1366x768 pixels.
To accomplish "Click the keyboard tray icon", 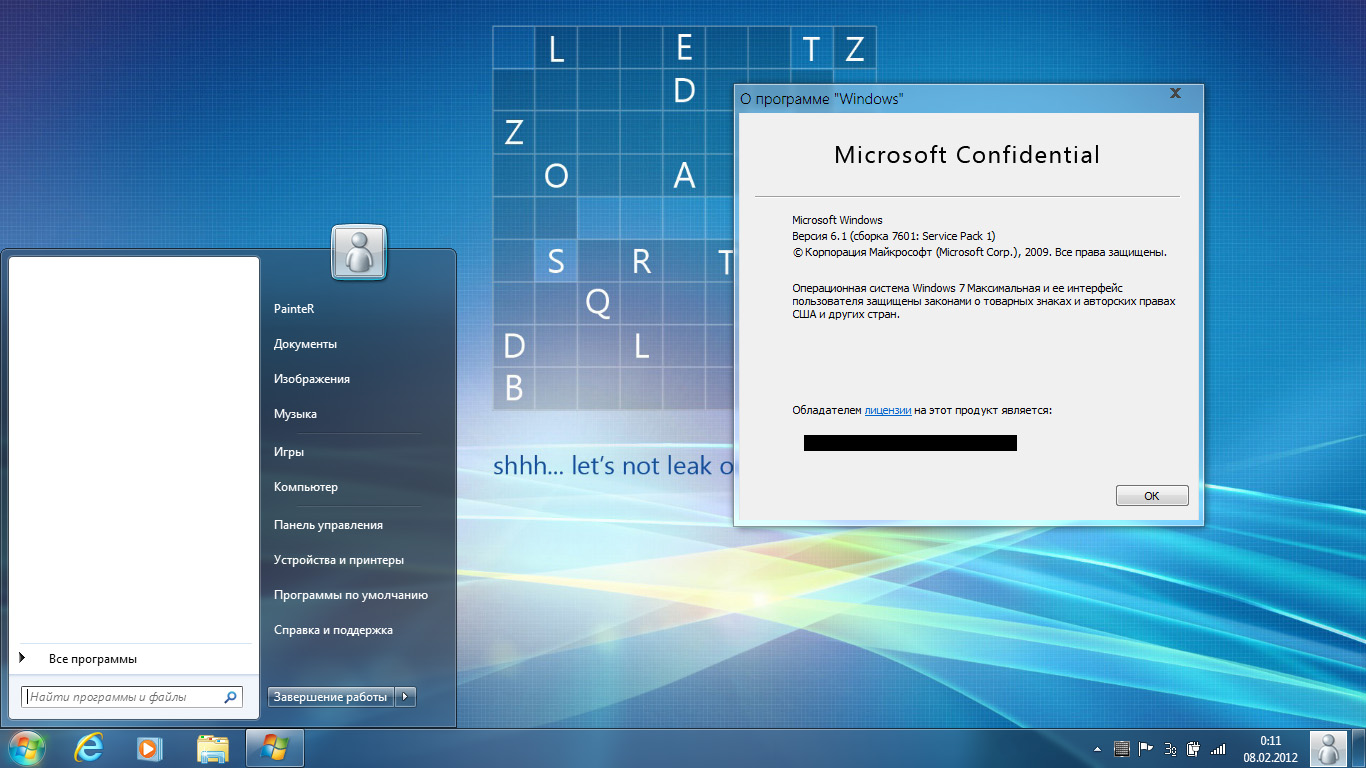I will [x=1122, y=748].
